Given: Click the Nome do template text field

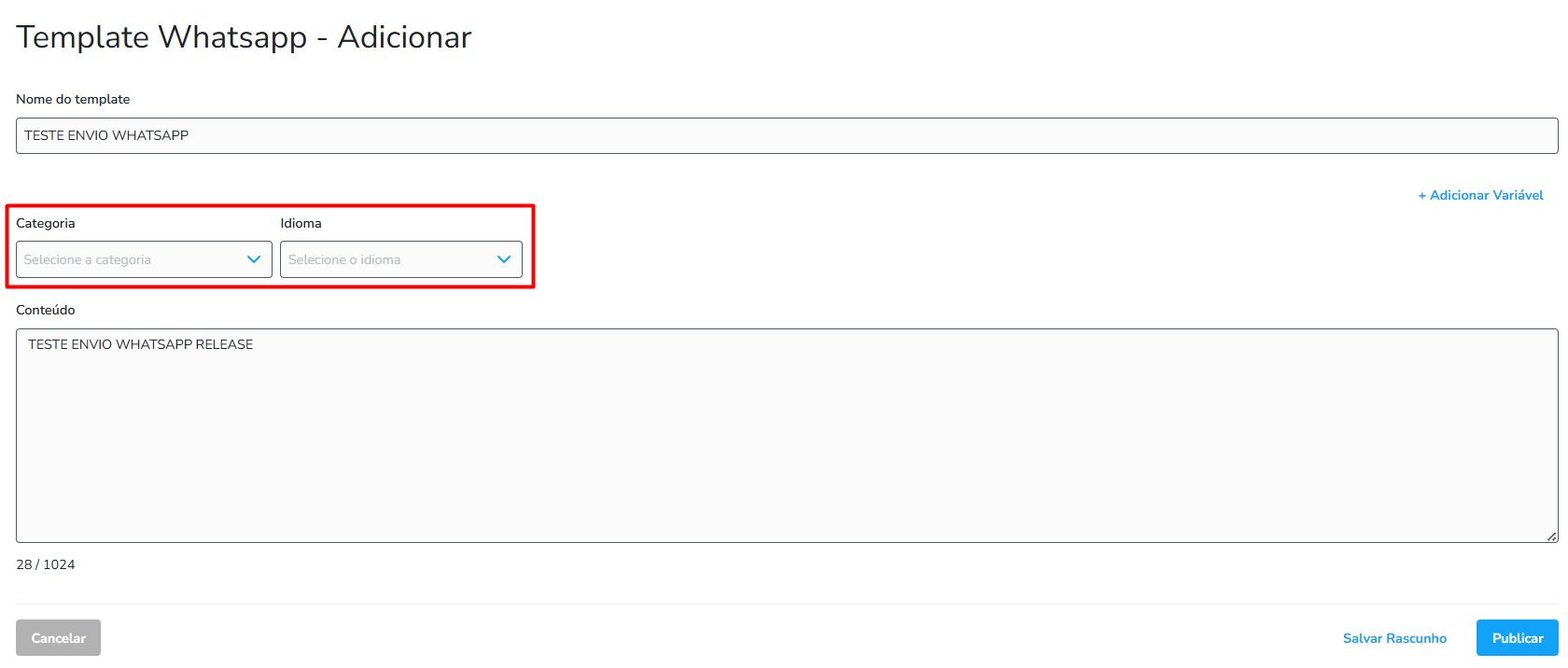Looking at the screenshot, I should [x=786, y=136].
